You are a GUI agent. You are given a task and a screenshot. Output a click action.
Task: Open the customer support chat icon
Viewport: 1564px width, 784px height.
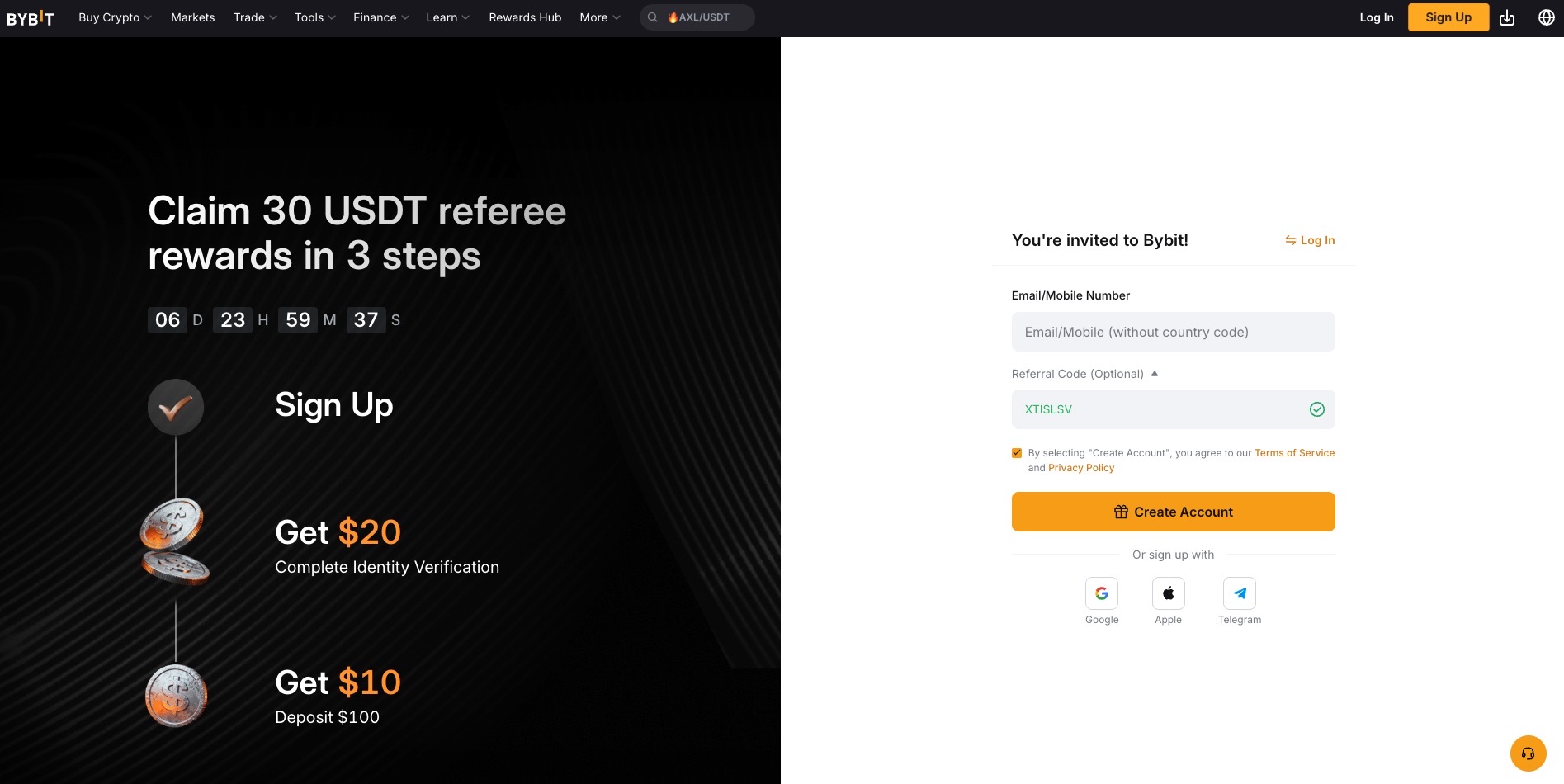click(x=1528, y=753)
